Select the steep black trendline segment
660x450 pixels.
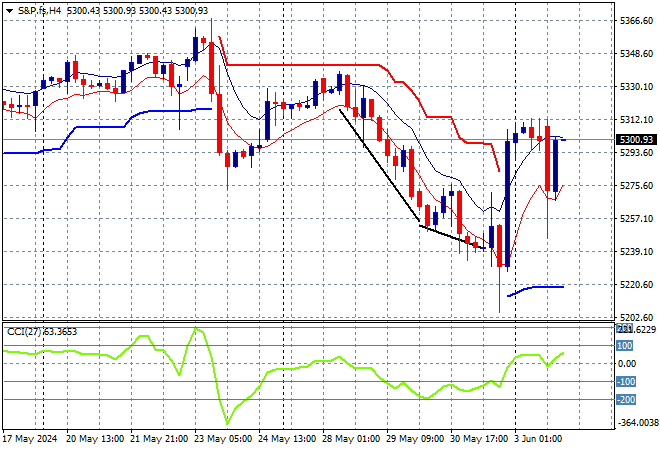pyautogui.click(x=379, y=165)
